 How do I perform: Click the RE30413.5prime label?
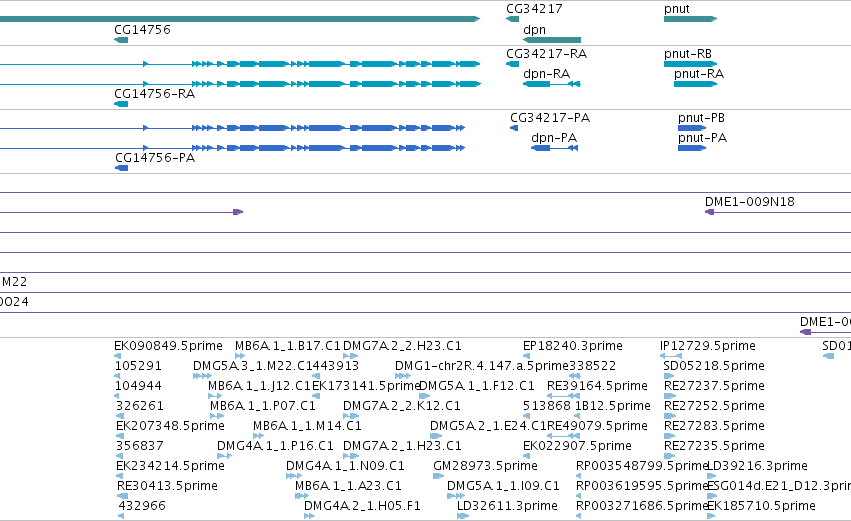(x=167, y=486)
